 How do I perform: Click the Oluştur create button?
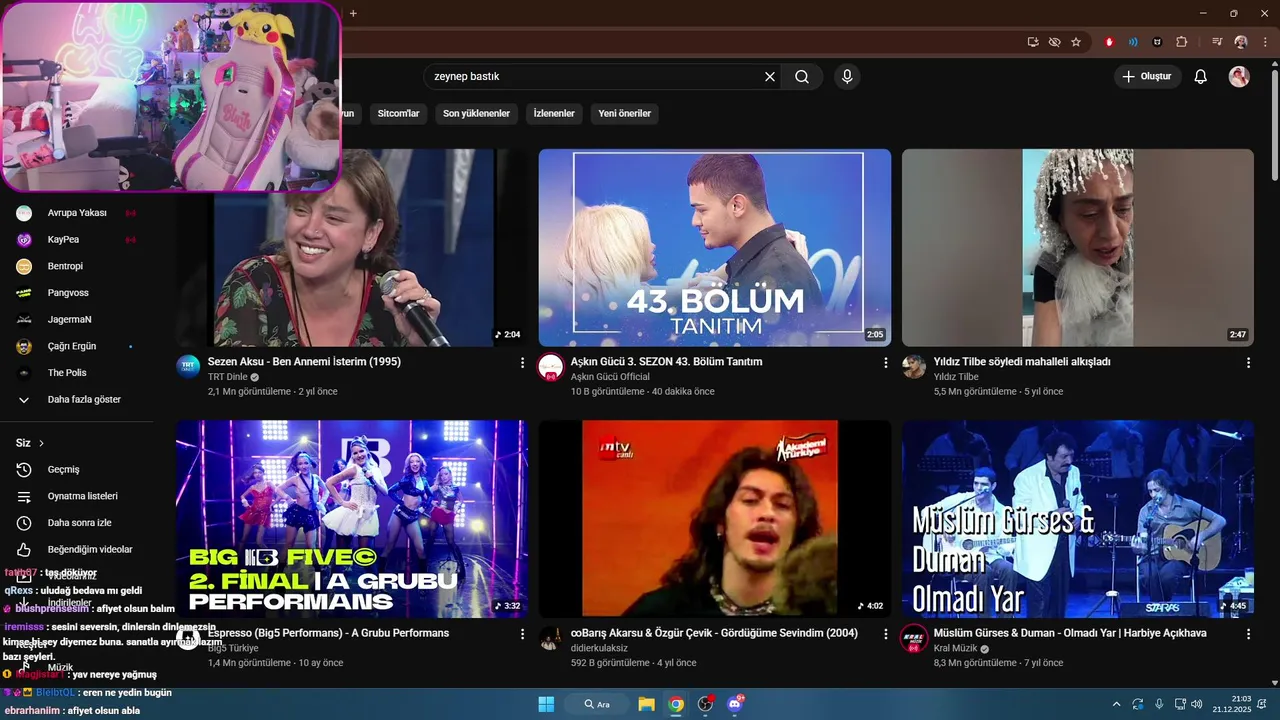click(1147, 77)
